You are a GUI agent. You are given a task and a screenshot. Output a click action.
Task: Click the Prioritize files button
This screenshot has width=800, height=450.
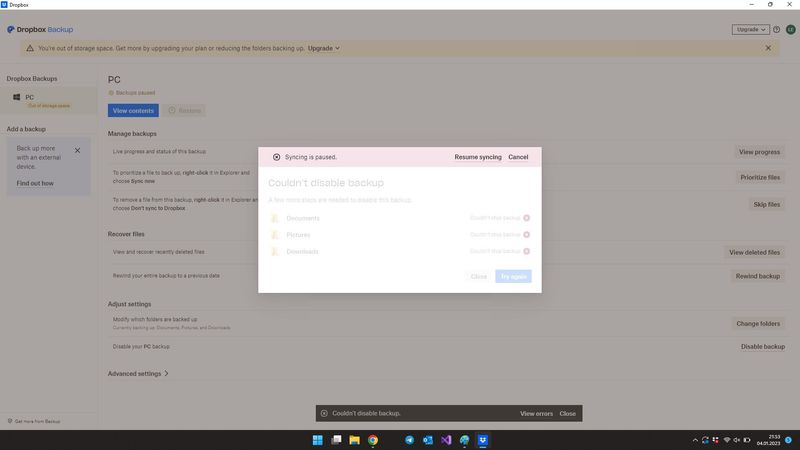coord(760,178)
